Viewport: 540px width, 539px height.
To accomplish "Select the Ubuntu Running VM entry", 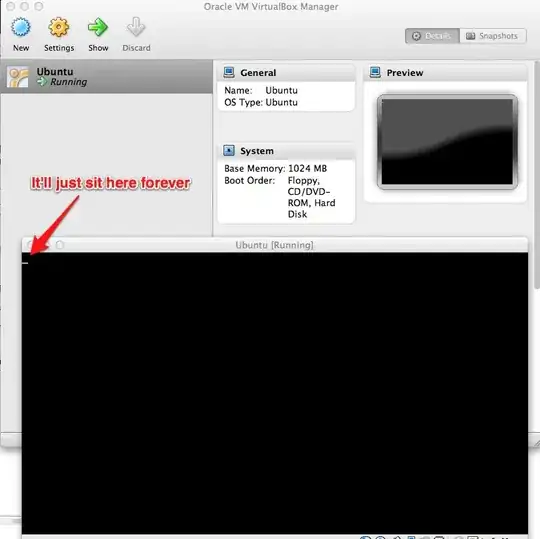I will (107, 76).
